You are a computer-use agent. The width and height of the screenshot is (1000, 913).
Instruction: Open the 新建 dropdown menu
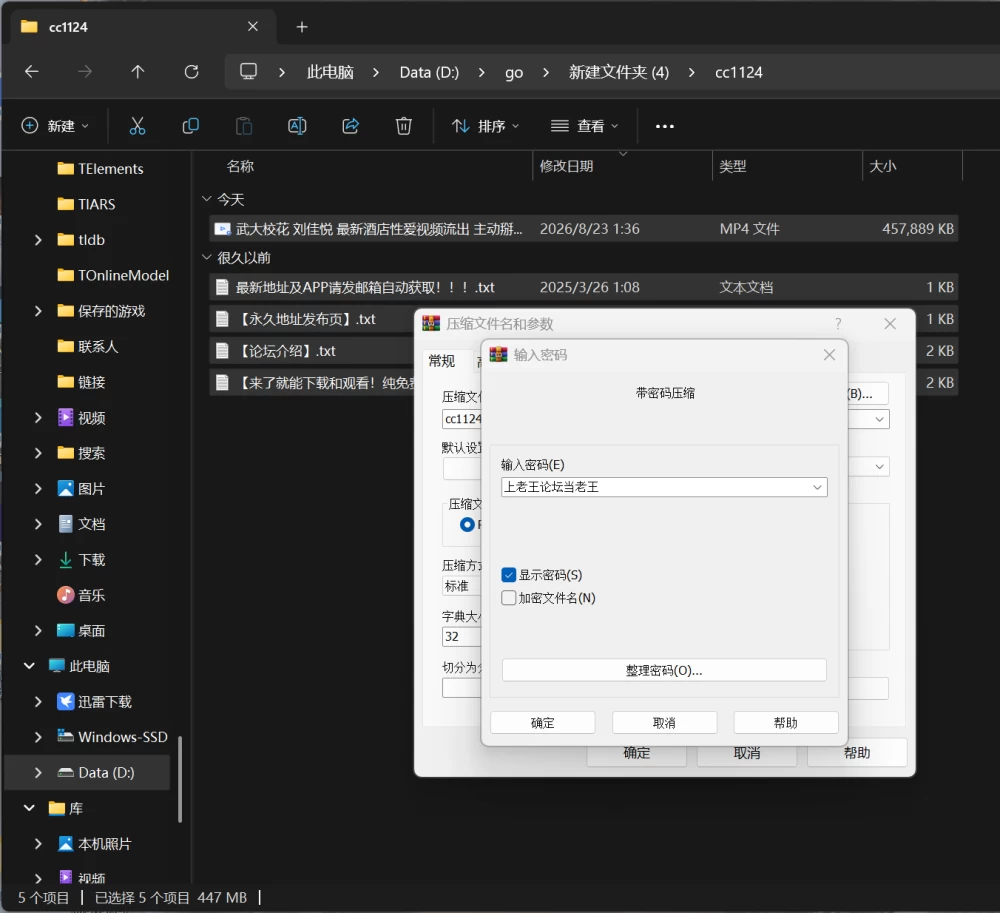click(x=55, y=126)
